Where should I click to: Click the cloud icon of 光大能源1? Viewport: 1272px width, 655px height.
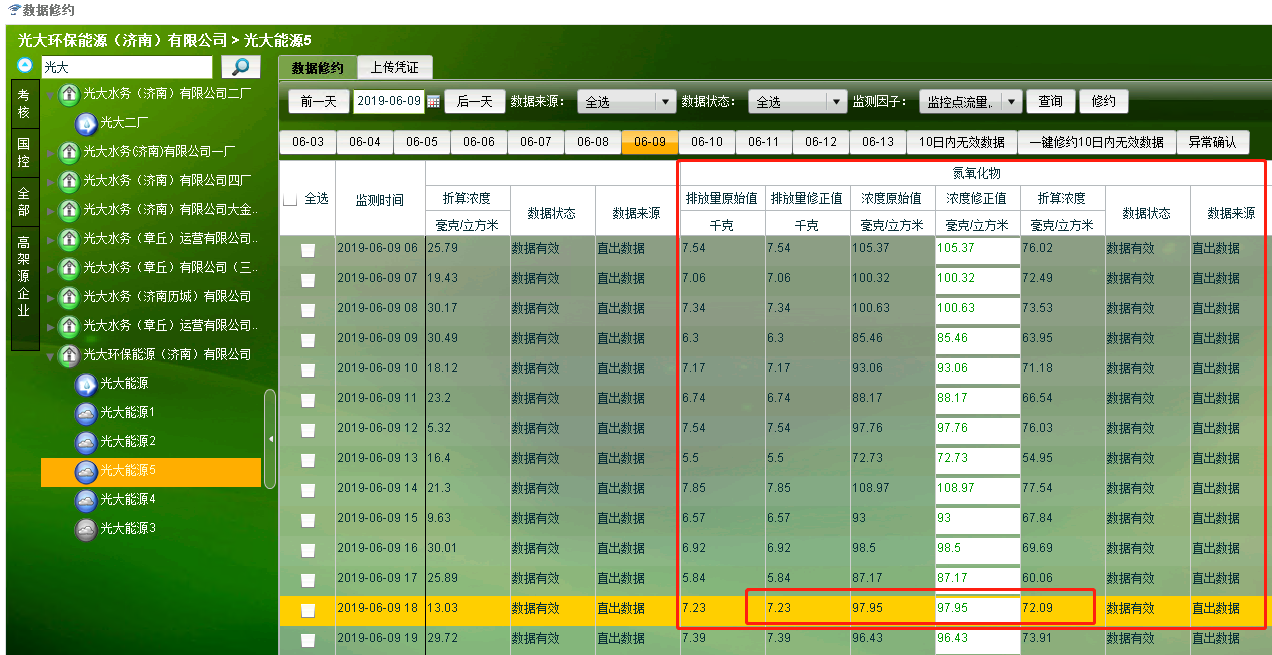pyautogui.click(x=87, y=413)
